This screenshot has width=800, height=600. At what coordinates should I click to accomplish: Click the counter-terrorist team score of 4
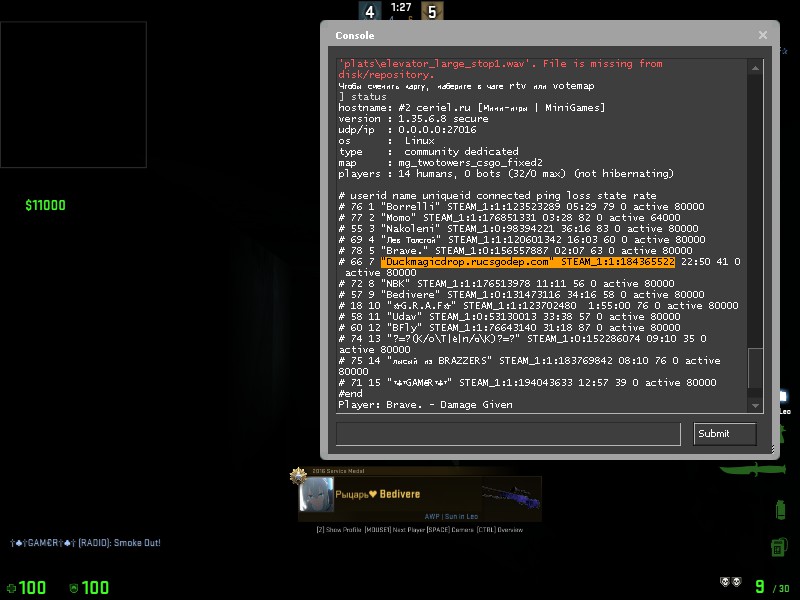(370, 12)
